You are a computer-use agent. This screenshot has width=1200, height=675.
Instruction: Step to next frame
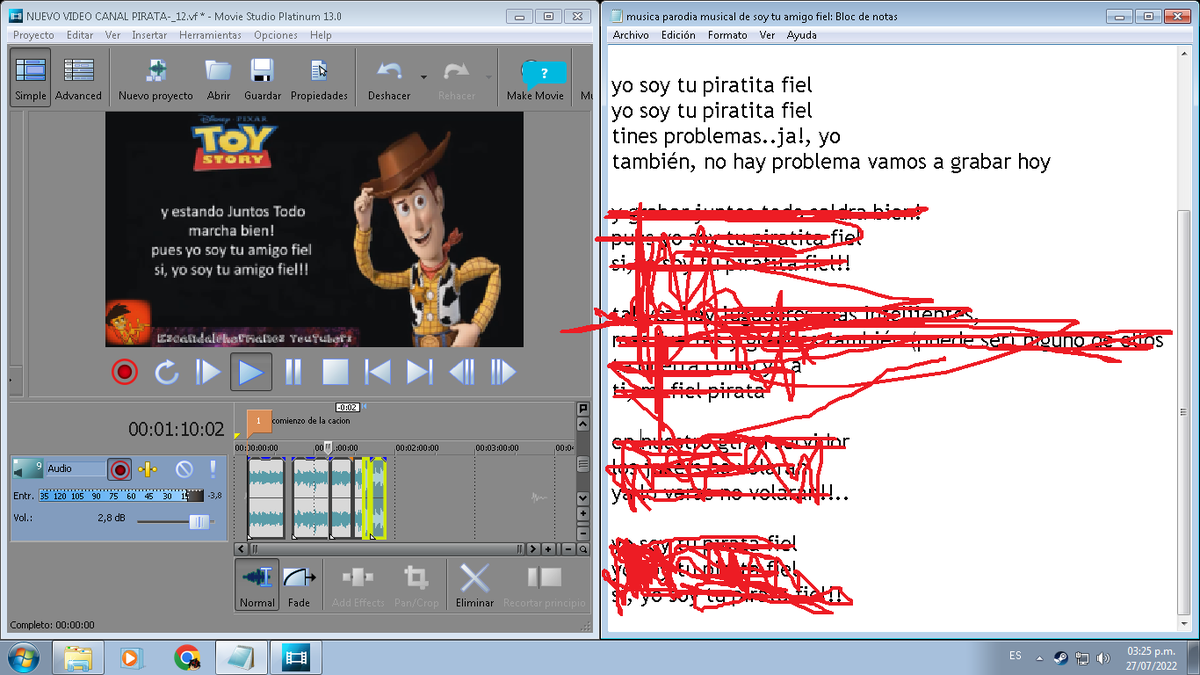(x=503, y=373)
